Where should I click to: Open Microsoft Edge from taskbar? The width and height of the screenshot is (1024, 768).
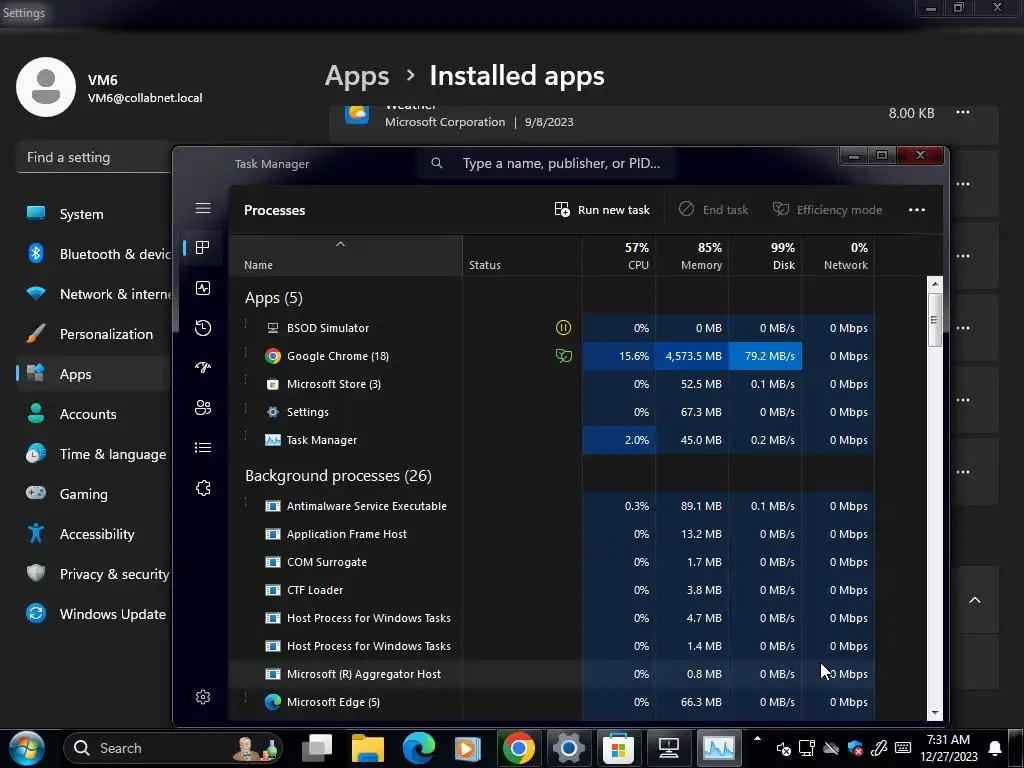(418, 748)
